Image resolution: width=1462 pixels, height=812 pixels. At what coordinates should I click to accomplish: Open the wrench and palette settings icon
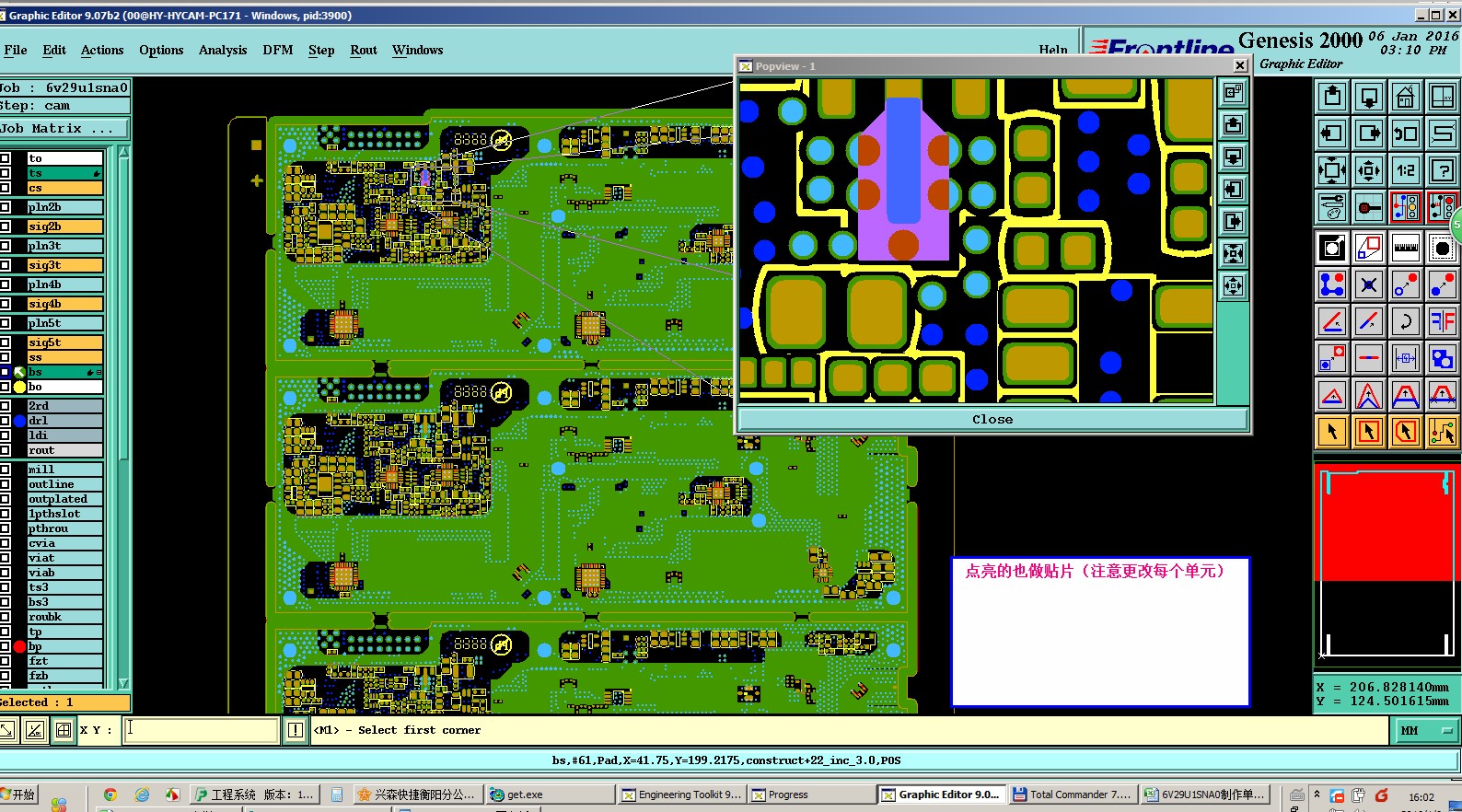(x=1332, y=207)
